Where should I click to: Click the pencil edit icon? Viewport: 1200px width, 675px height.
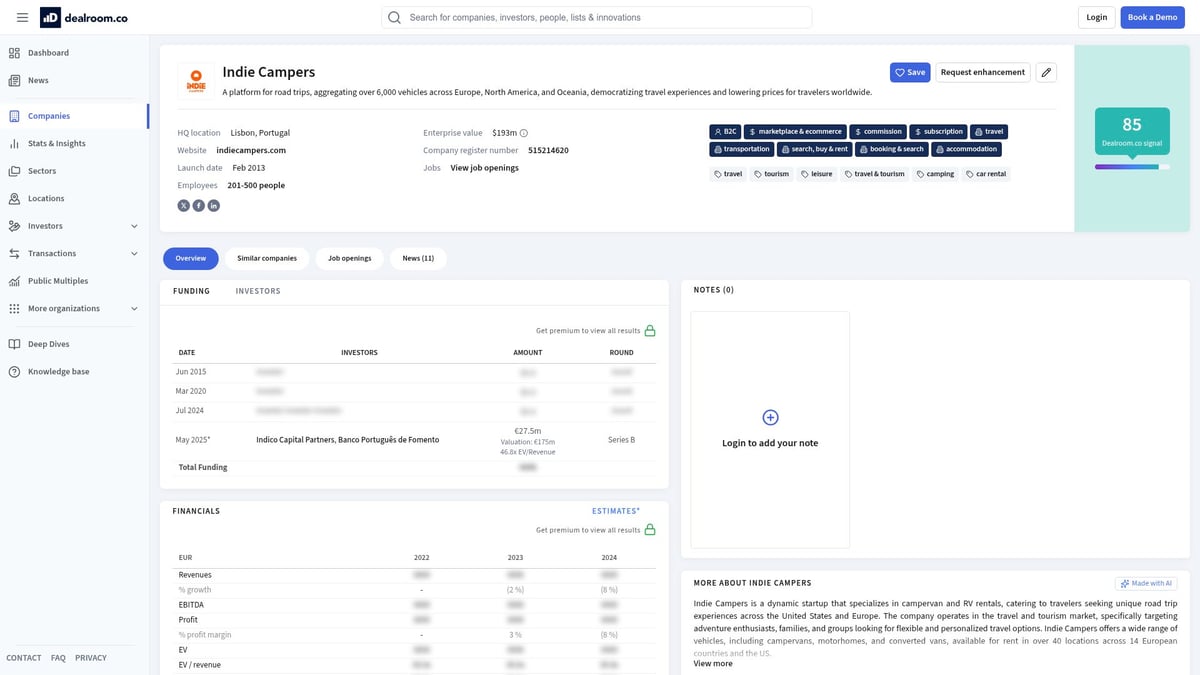point(1045,72)
